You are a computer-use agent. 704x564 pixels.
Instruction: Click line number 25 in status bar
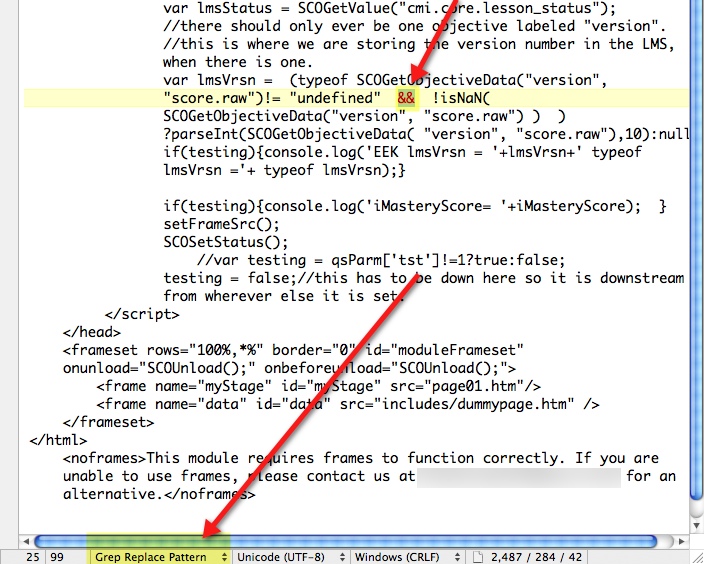pyautogui.click(x=33, y=556)
